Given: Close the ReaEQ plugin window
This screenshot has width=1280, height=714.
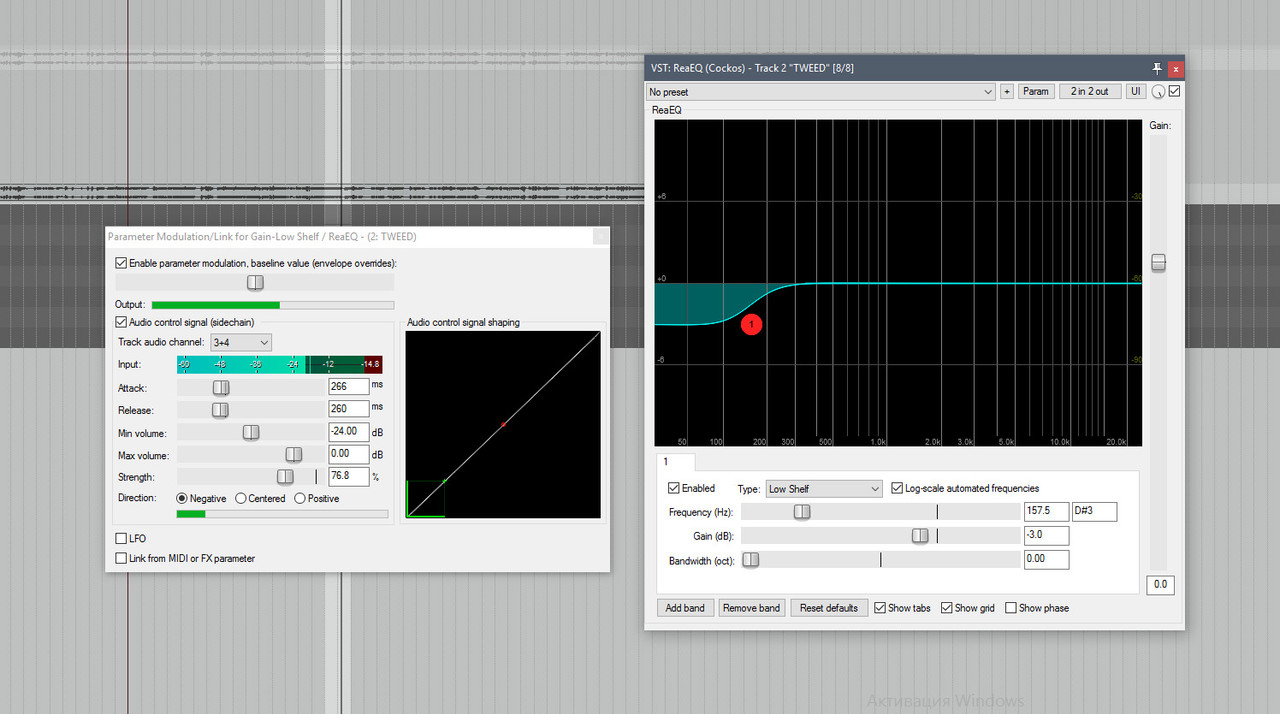Looking at the screenshot, I should (x=1176, y=68).
